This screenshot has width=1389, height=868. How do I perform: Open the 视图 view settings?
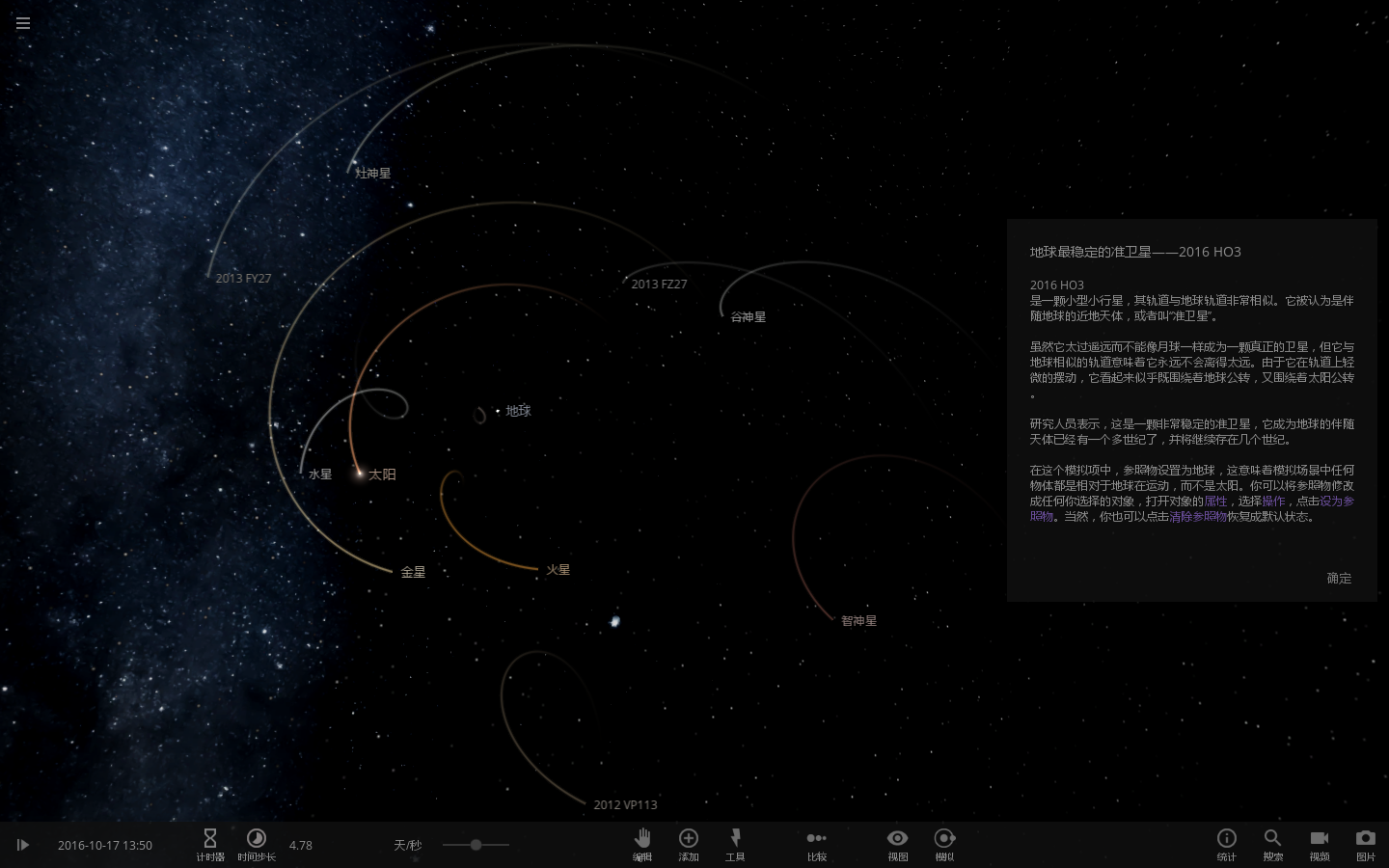point(898,844)
